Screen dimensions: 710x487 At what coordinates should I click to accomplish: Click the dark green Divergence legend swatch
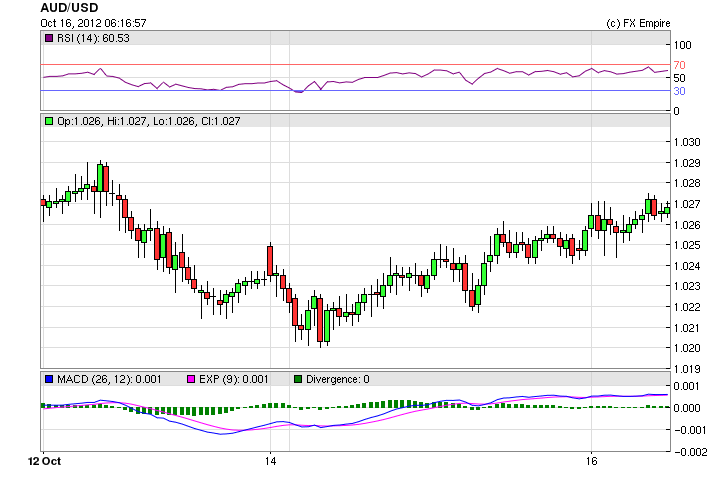(x=298, y=379)
